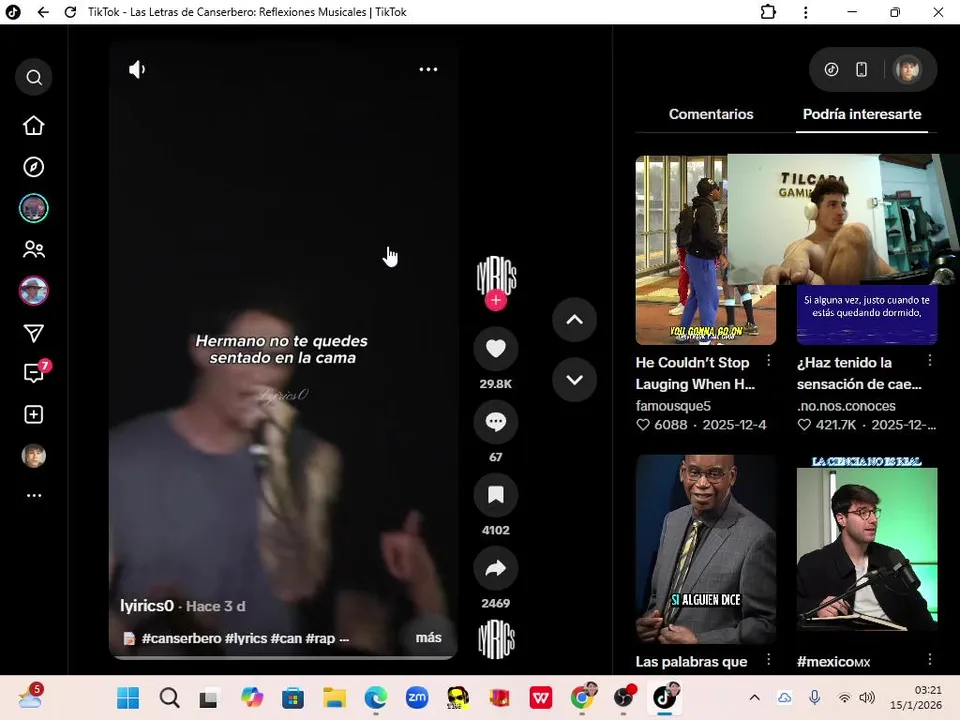Open the Activity inbox with 7 notifications
The width and height of the screenshot is (960, 720).
[36, 372]
